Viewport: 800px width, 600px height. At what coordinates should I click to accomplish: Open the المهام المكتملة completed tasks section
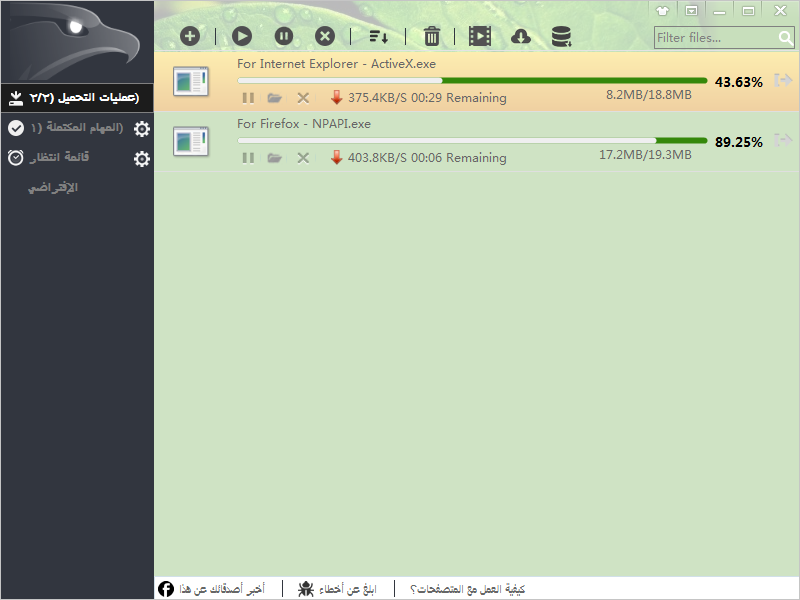[x=77, y=128]
